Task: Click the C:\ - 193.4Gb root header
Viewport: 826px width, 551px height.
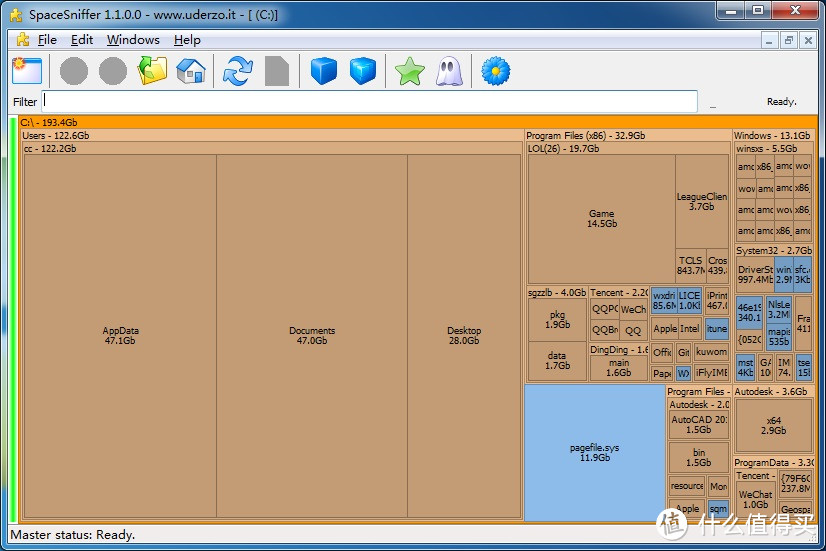Action: click(418, 122)
